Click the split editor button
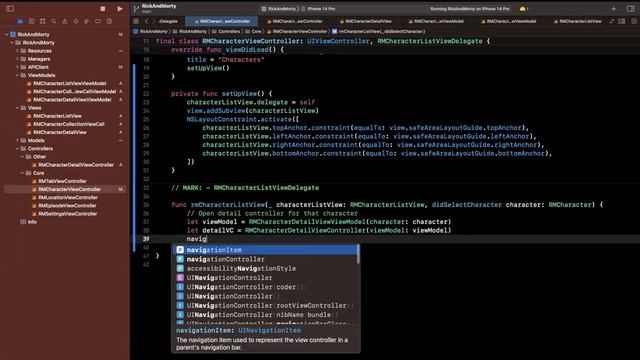 622,21
